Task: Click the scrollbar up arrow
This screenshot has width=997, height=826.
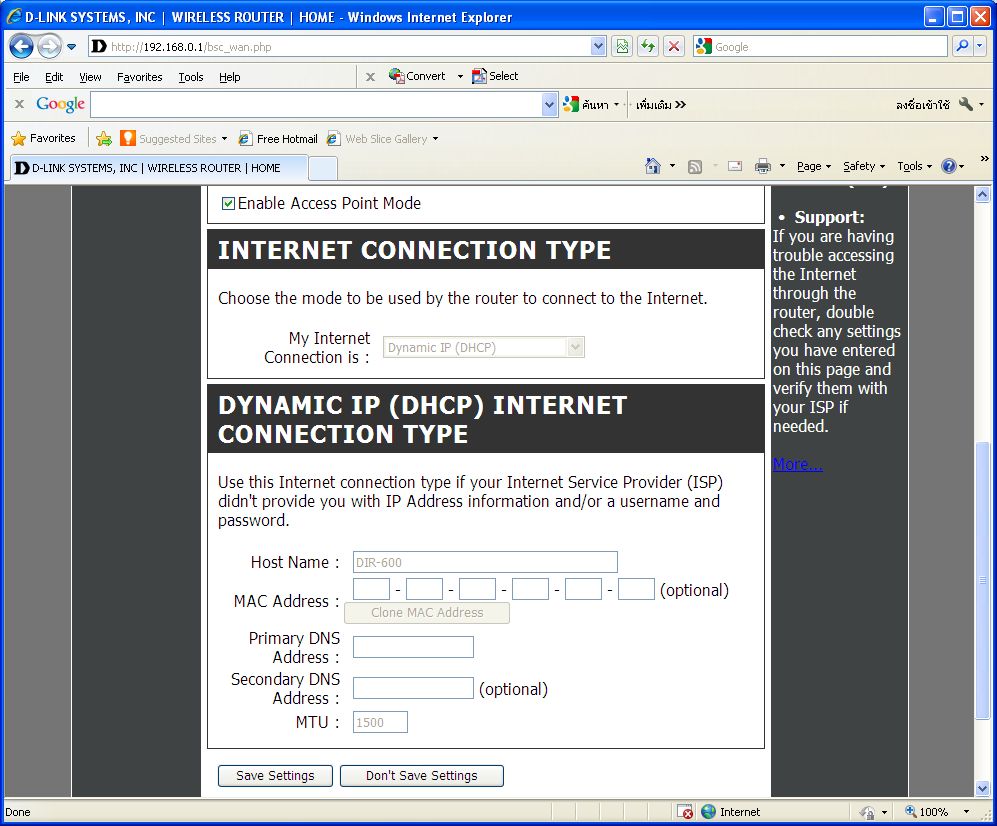Action: point(982,195)
